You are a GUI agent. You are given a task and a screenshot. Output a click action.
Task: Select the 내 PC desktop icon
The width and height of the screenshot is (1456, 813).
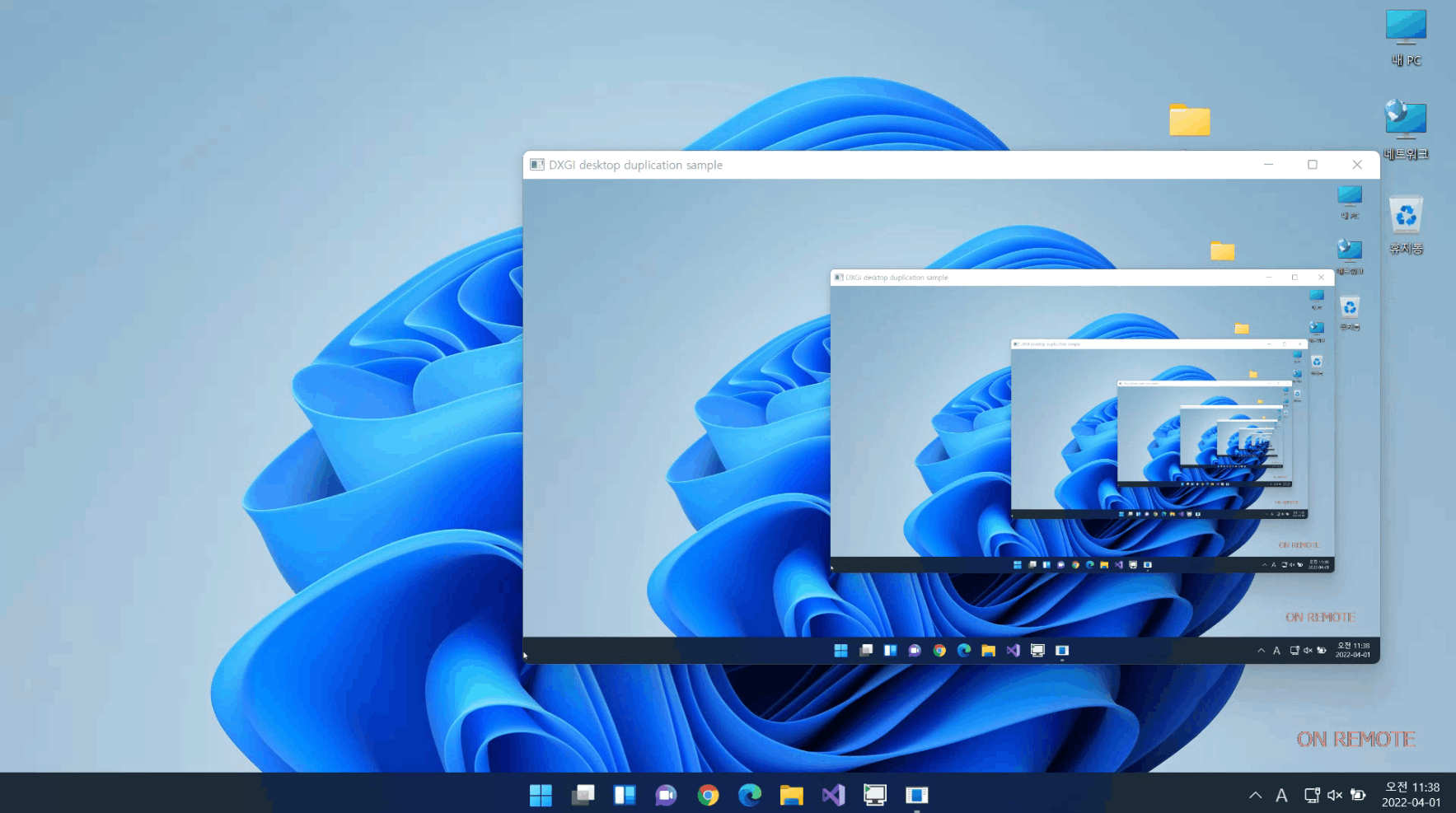(x=1406, y=38)
